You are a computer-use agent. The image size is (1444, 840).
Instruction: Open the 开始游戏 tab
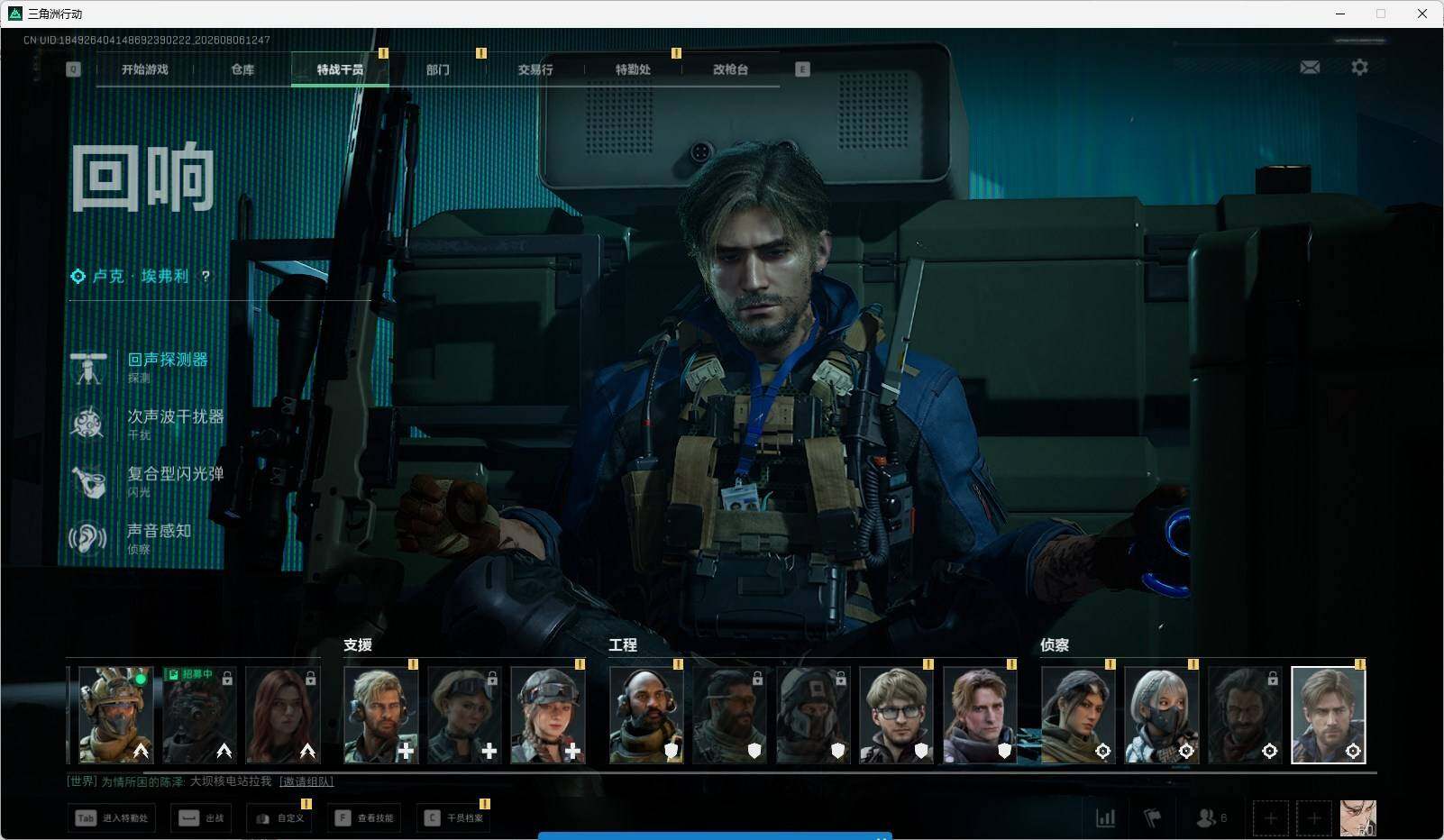pos(145,69)
